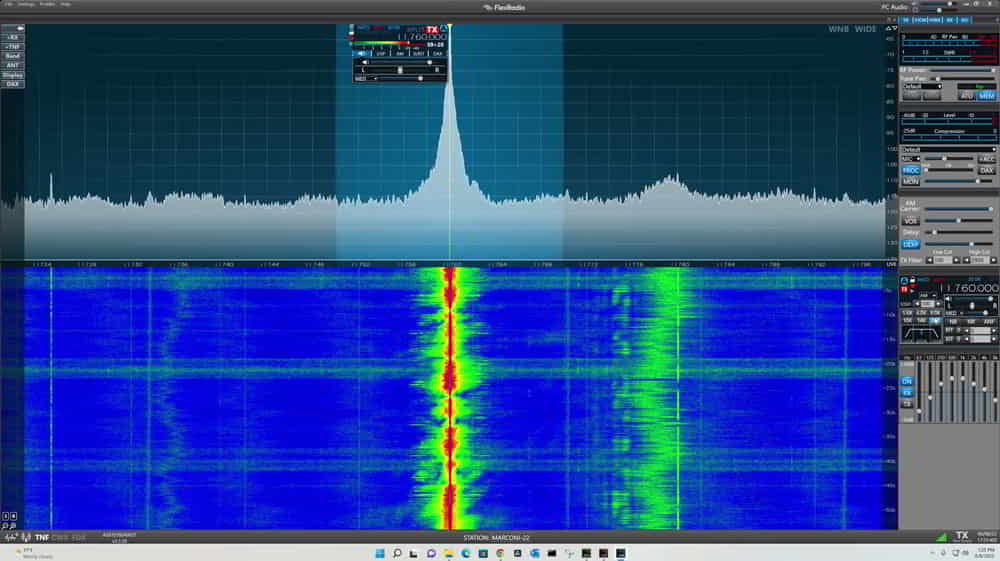Toggle the NB noise blanker in slice panel
Viewport: 1000px width, 561px height.
click(953, 322)
